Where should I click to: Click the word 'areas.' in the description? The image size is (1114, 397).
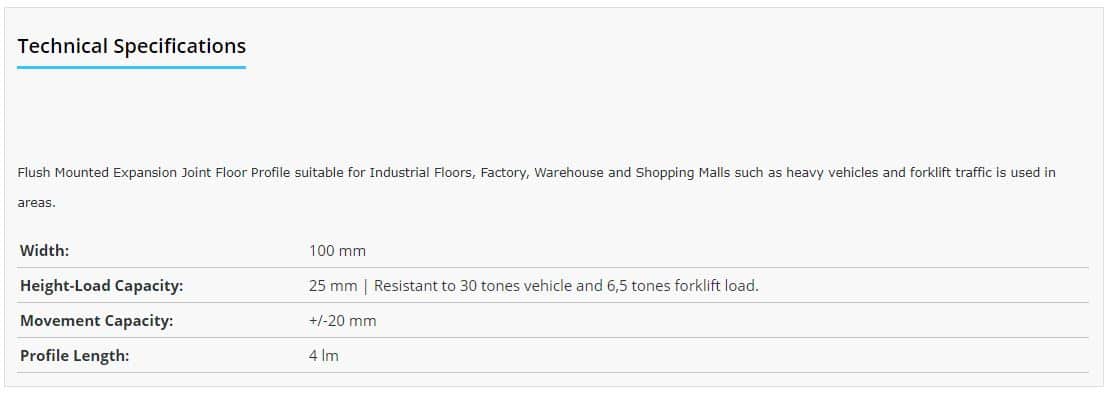coord(36,203)
